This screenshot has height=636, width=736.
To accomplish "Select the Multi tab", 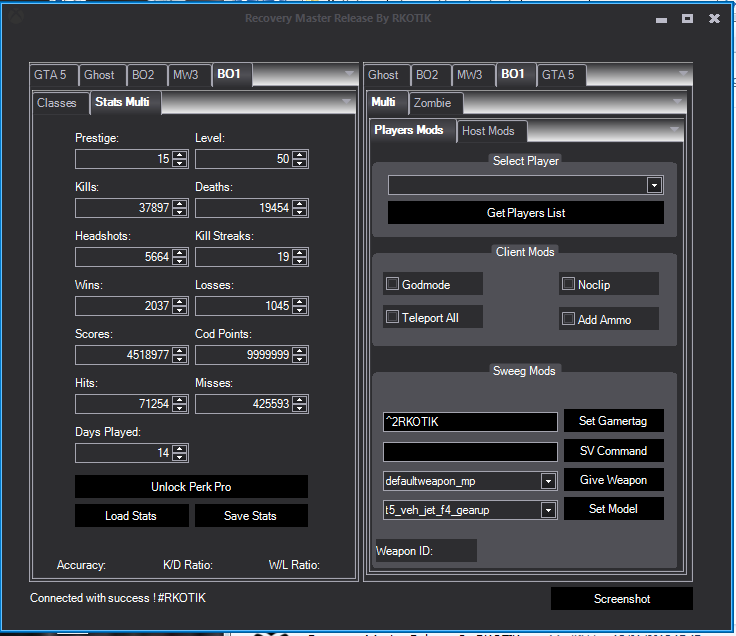I will [x=387, y=102].
